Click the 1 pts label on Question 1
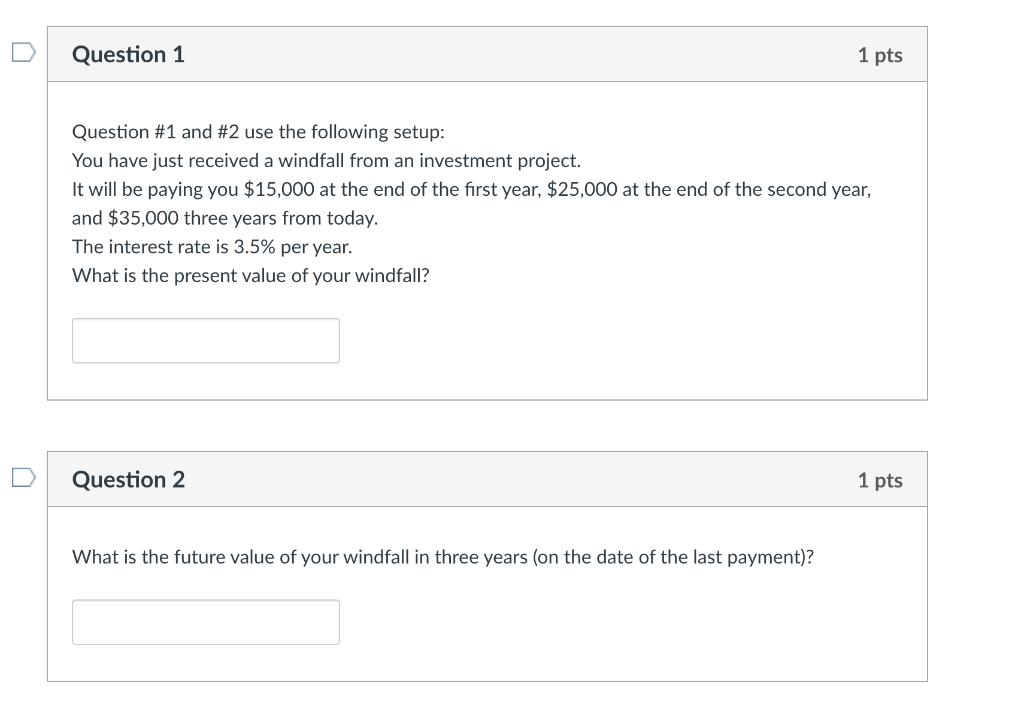 click(881, 55)
